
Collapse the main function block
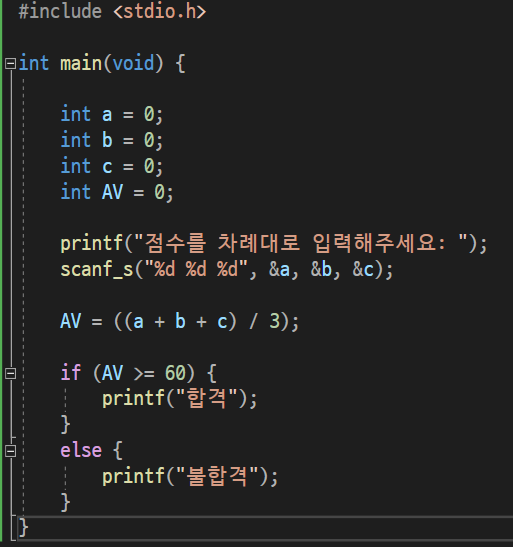10,63
